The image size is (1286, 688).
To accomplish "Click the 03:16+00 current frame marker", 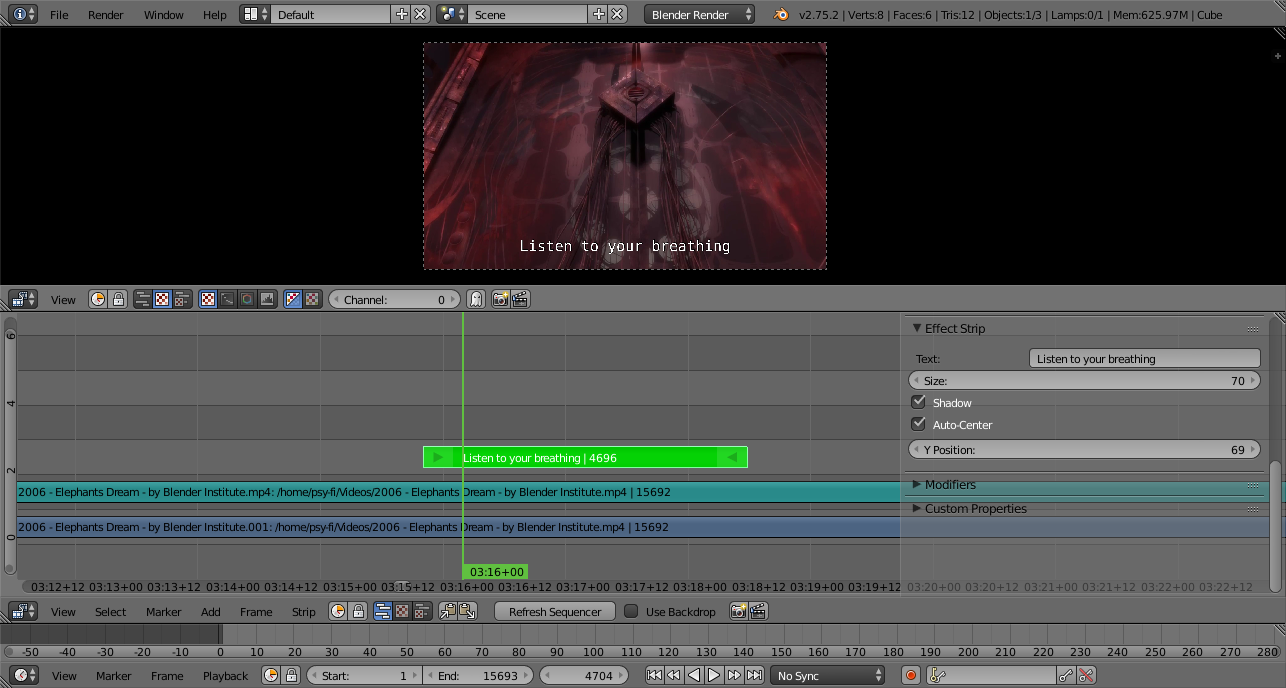I will 495,572.
